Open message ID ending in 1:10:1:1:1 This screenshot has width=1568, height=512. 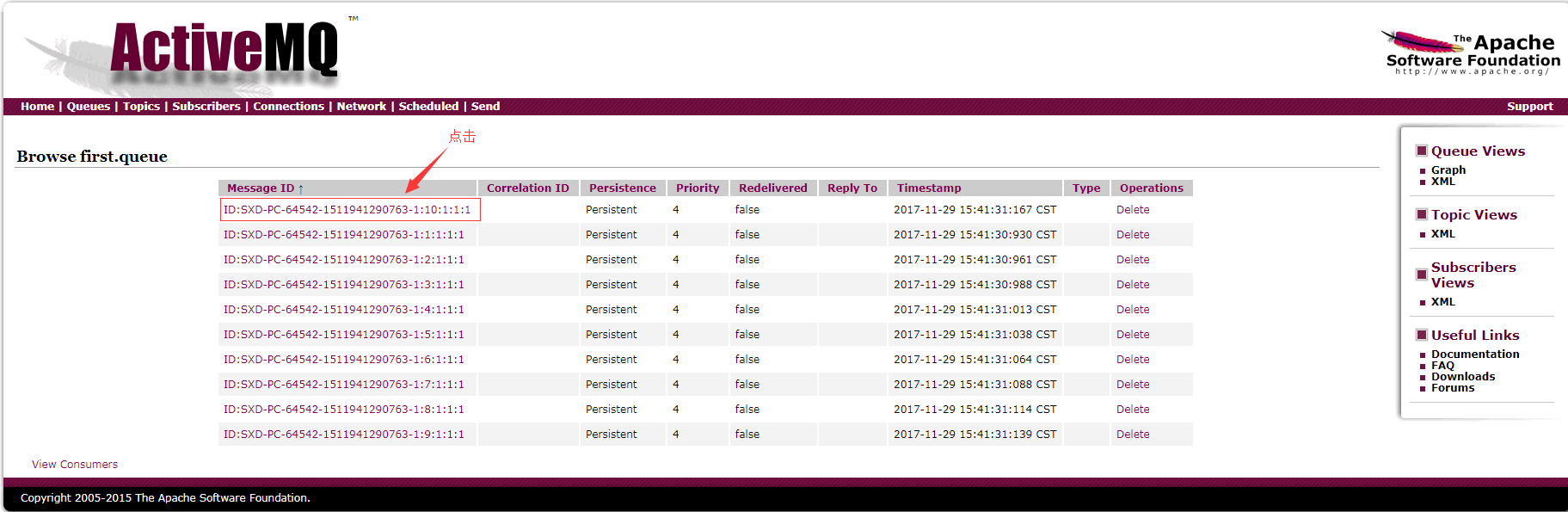(x=347, y=209)
